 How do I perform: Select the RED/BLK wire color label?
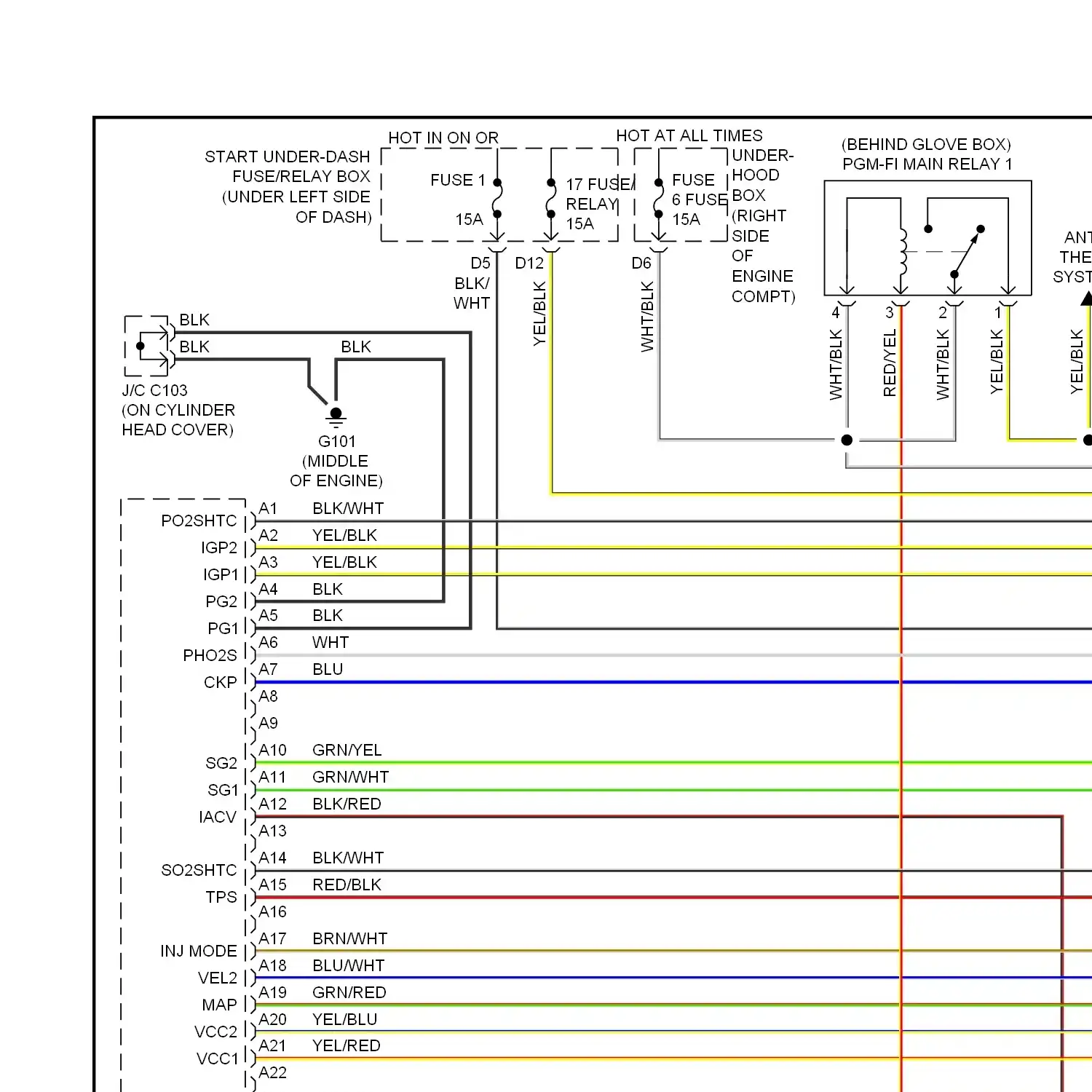click(347, 885)
